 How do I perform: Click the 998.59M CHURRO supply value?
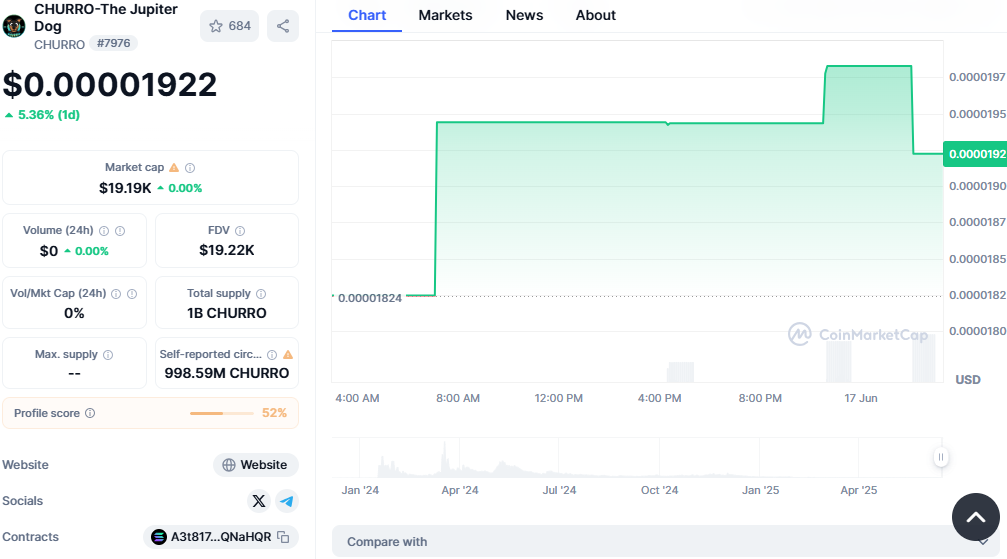tap(227, 373)
